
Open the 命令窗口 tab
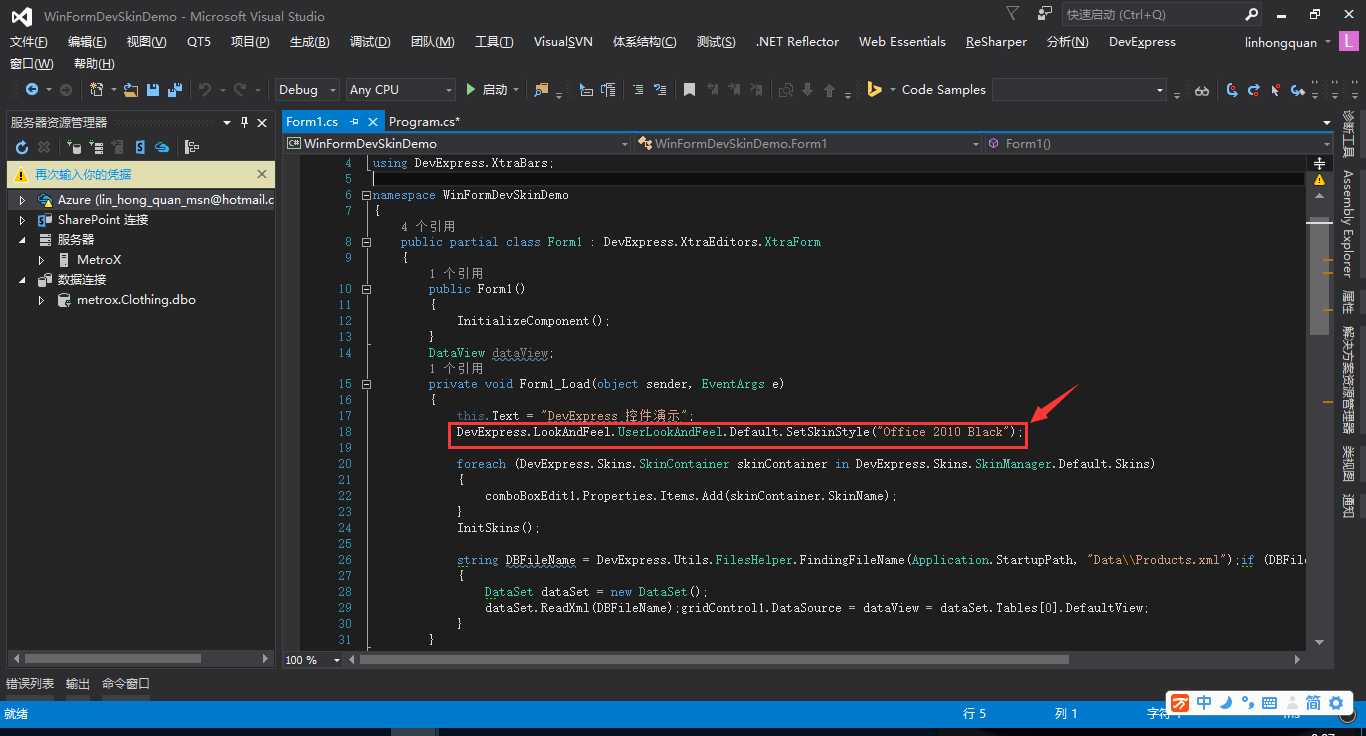126,684
